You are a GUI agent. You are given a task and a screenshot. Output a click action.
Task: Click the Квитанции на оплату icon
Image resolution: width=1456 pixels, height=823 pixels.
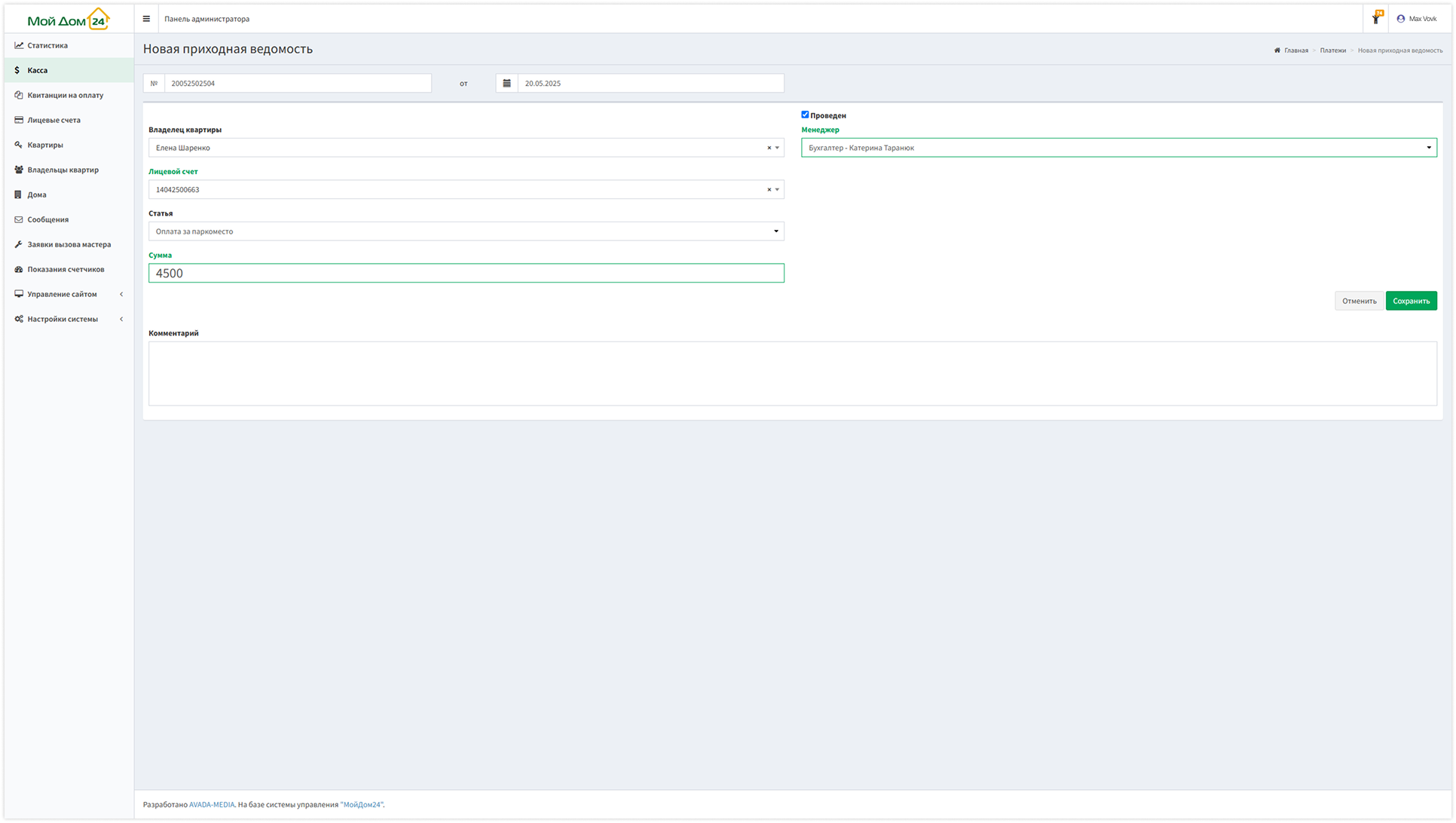click(19, 95)
